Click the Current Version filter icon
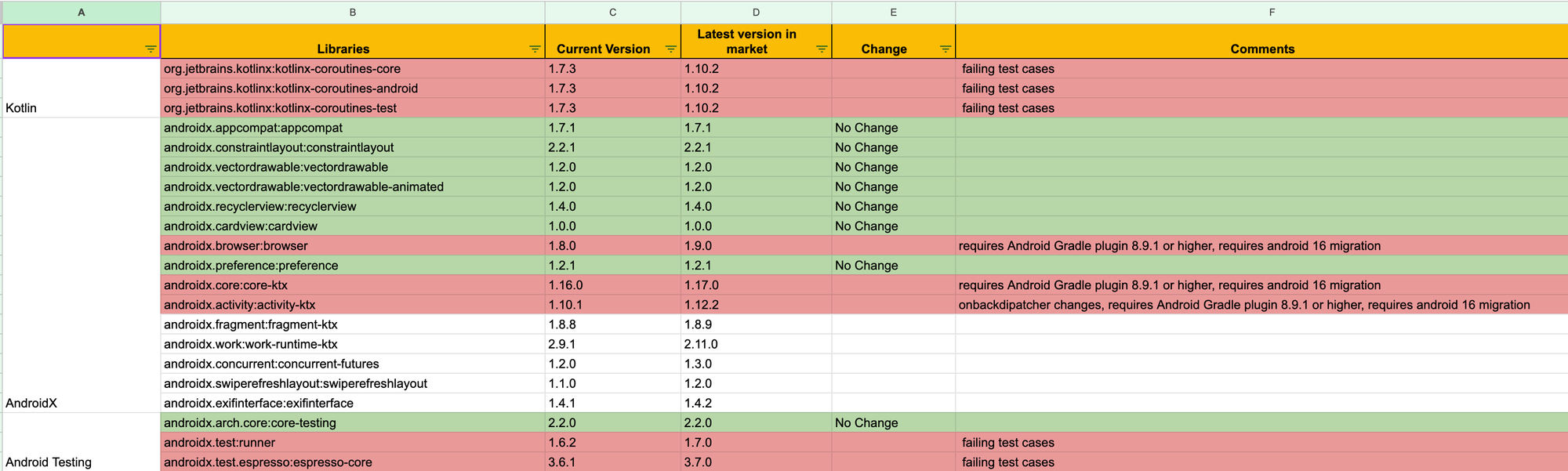This screenshot has height=471, width=1568. 670,49
